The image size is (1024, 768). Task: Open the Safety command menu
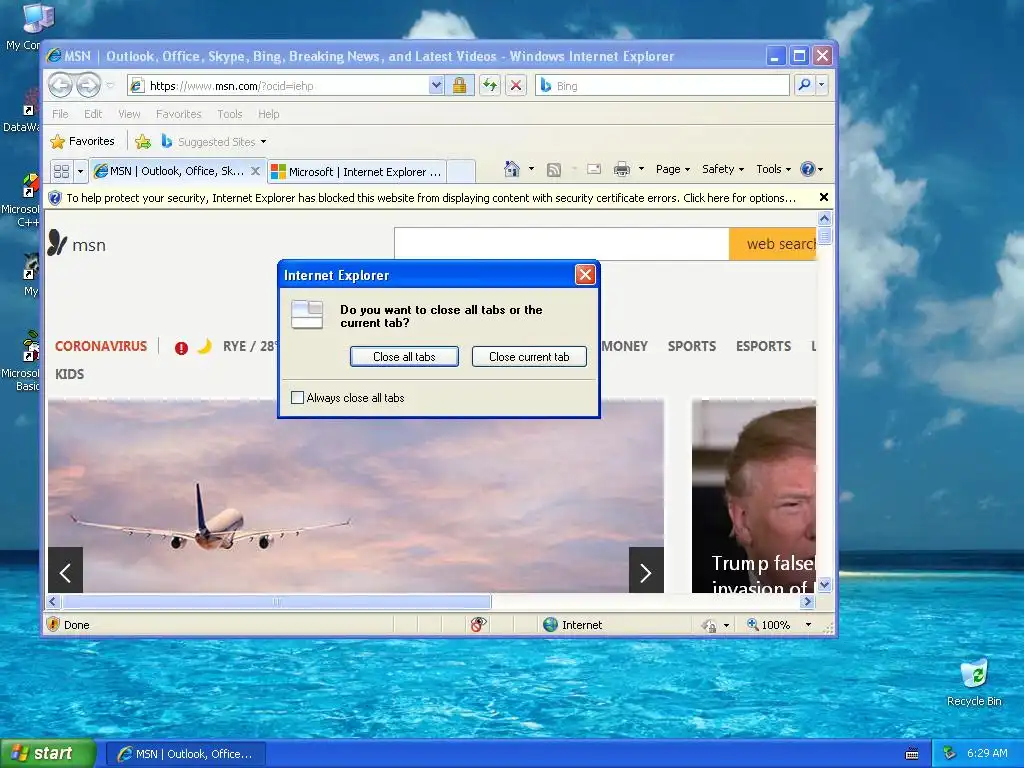[x=722, y=169]
